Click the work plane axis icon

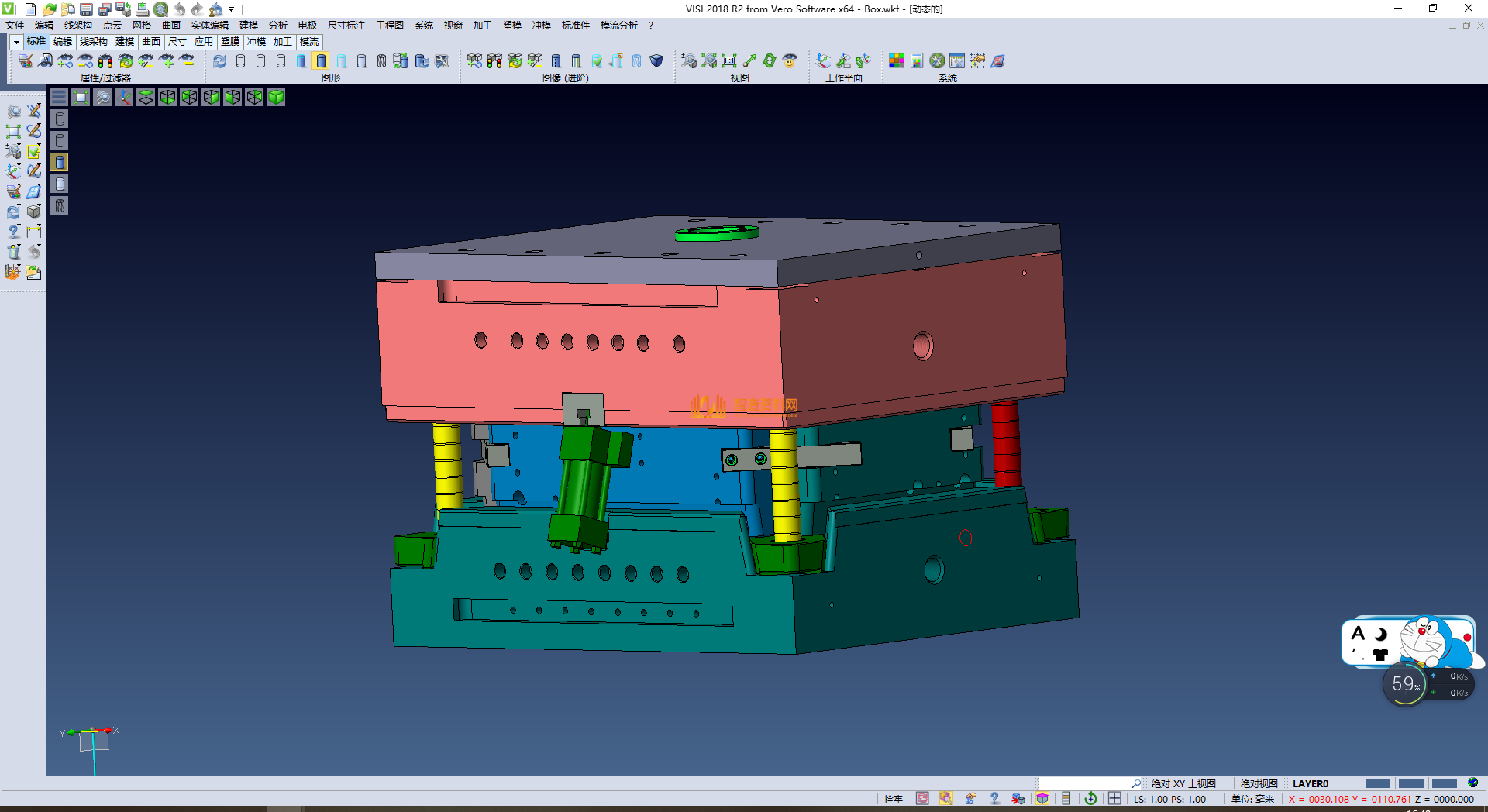tap(823, 61)
